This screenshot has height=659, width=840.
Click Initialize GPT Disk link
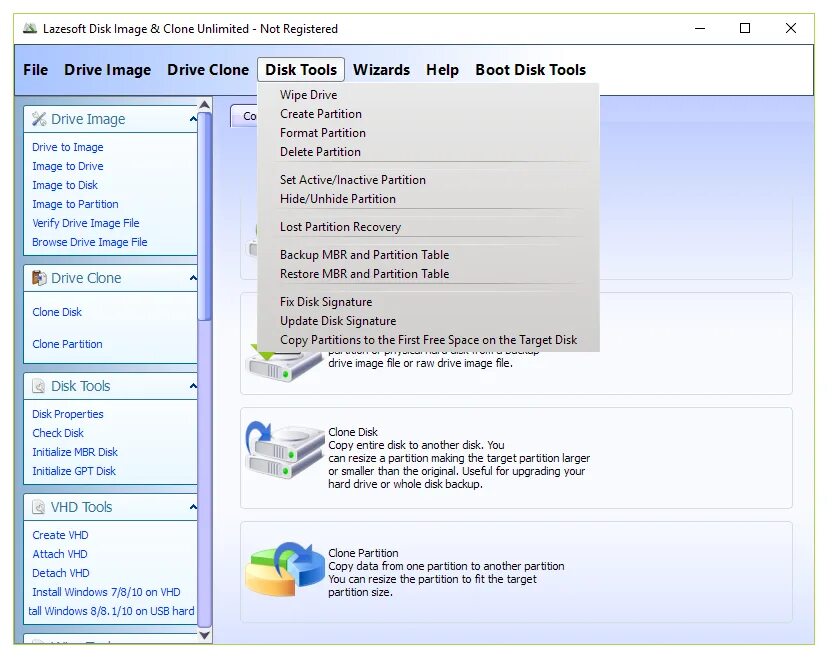pos(74,471)
